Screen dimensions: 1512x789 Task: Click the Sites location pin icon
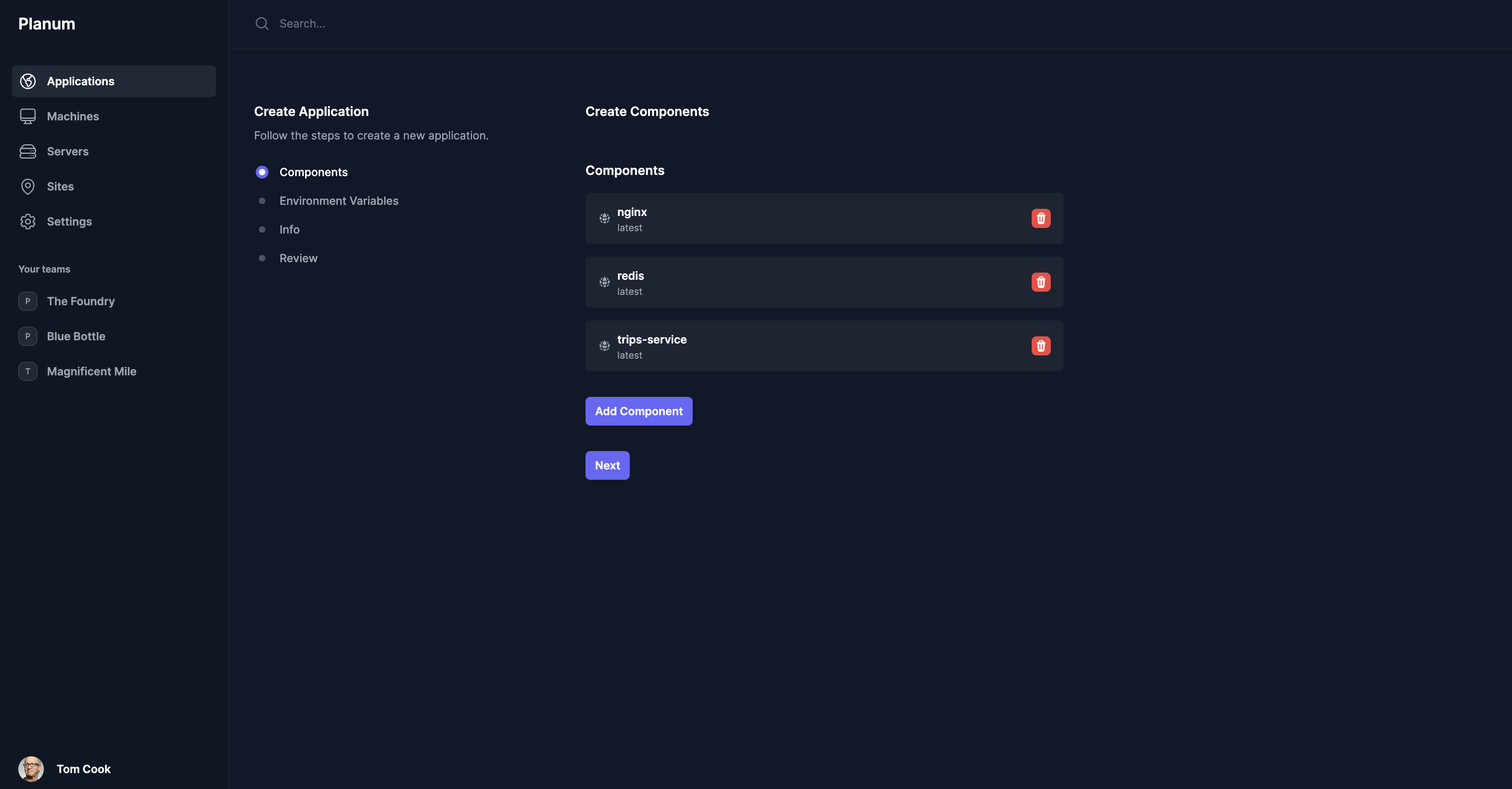pos(27,186)
